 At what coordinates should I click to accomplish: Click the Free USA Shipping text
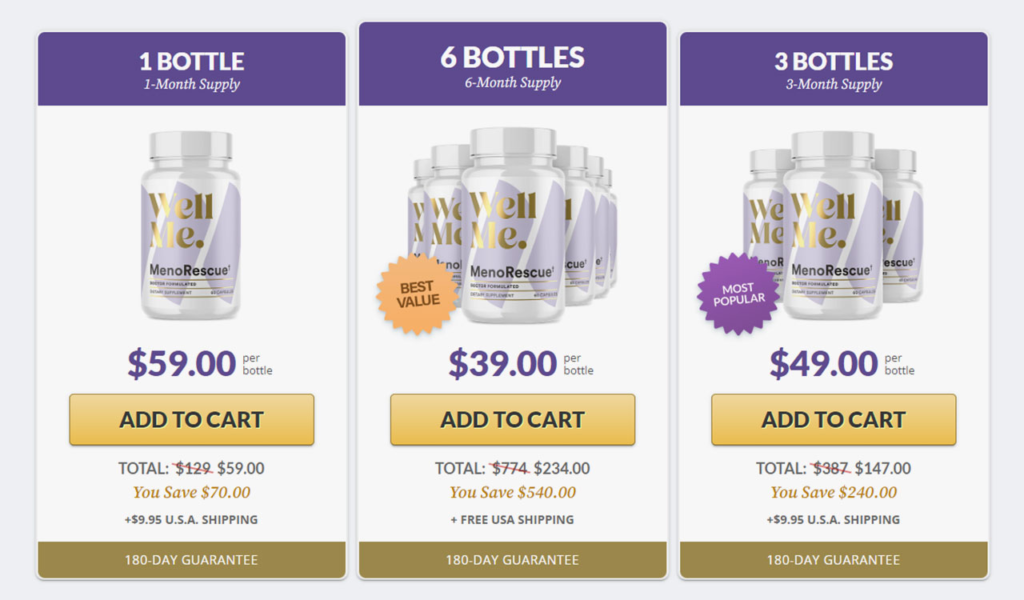512,520
